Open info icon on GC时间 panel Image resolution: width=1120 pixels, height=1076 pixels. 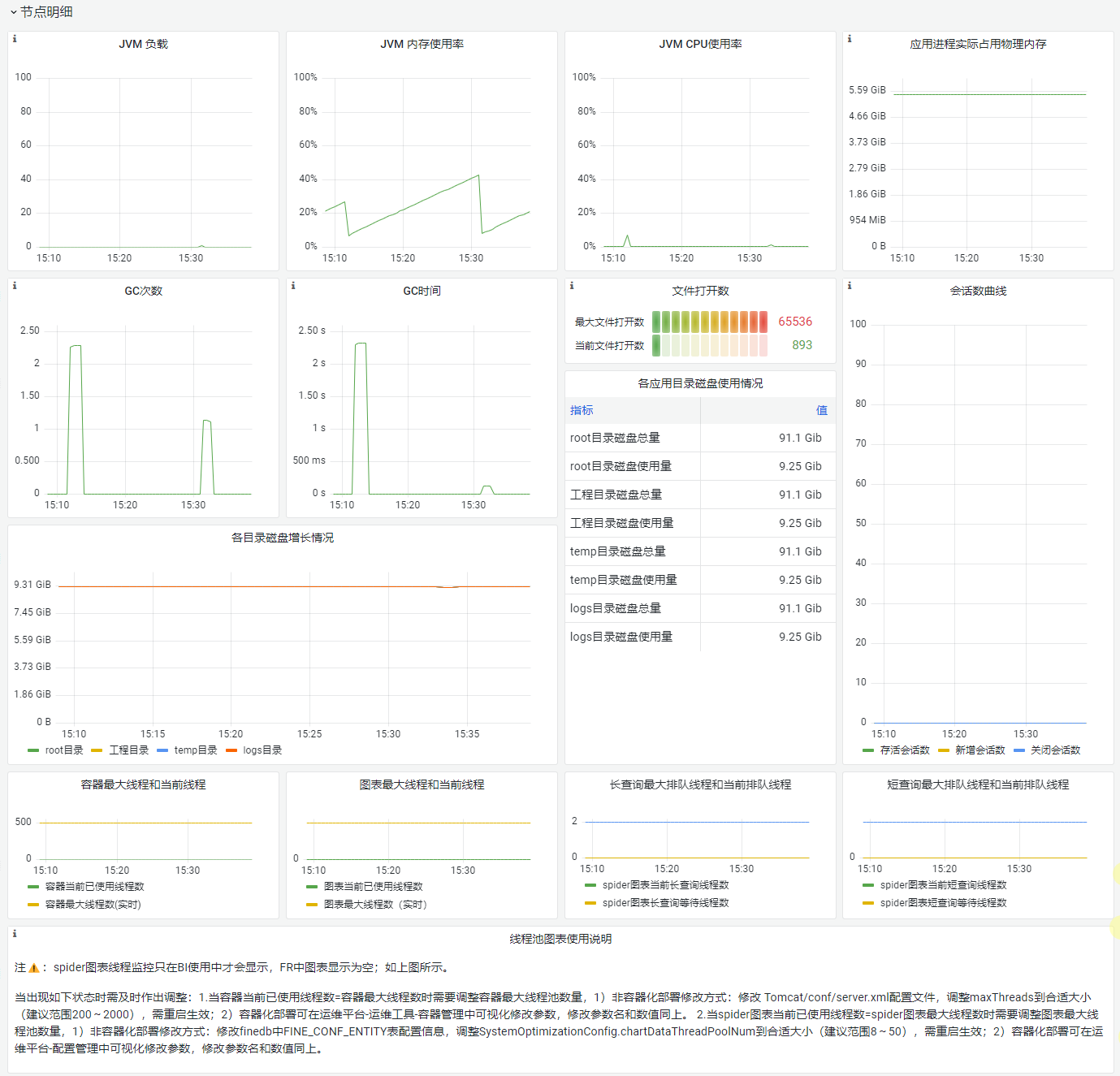click(x=293, y=286)
